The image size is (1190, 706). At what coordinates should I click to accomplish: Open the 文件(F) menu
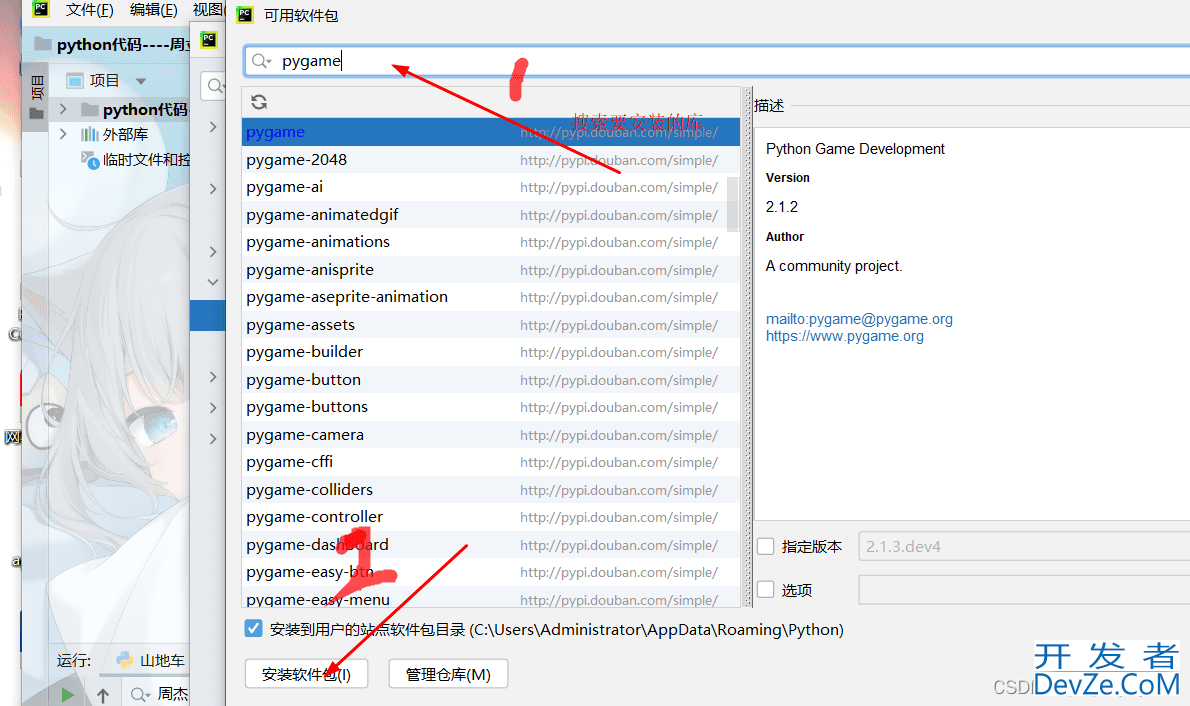click(x=89, y=10)
